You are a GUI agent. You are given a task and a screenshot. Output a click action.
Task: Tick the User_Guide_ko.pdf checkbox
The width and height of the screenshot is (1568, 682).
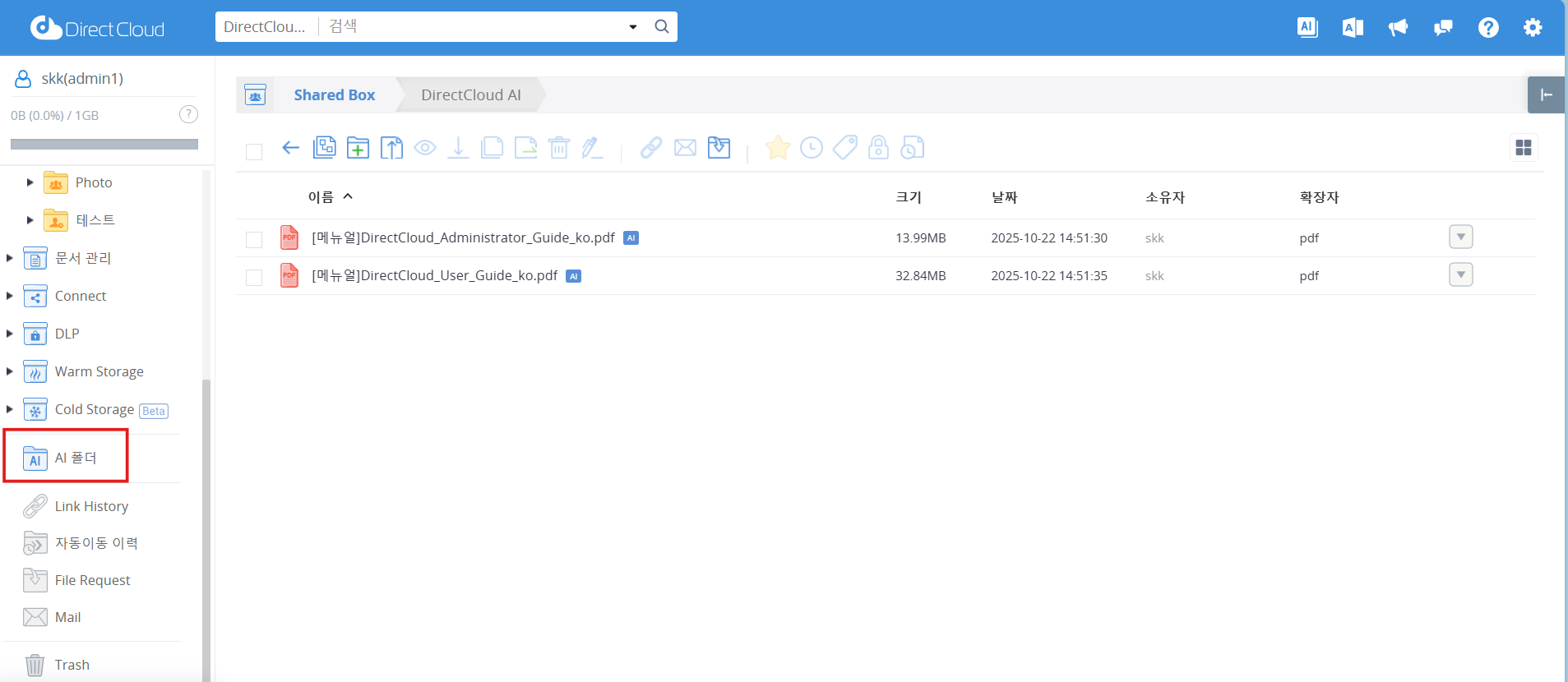[x=254, y=277]
